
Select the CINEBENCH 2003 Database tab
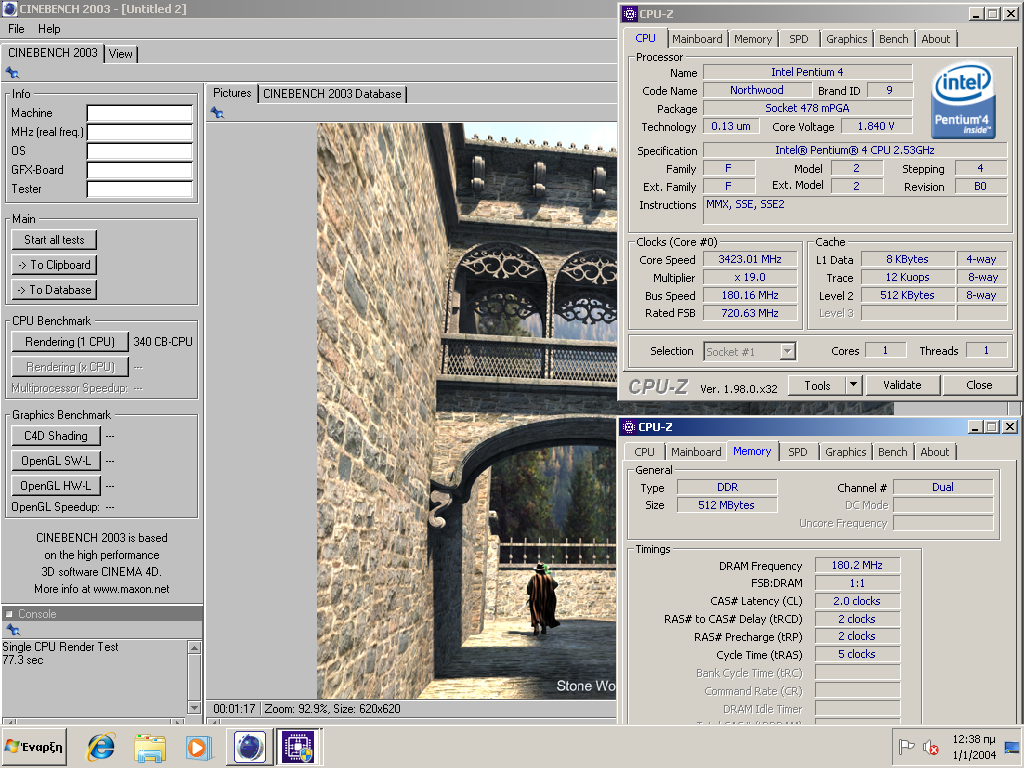332,93
